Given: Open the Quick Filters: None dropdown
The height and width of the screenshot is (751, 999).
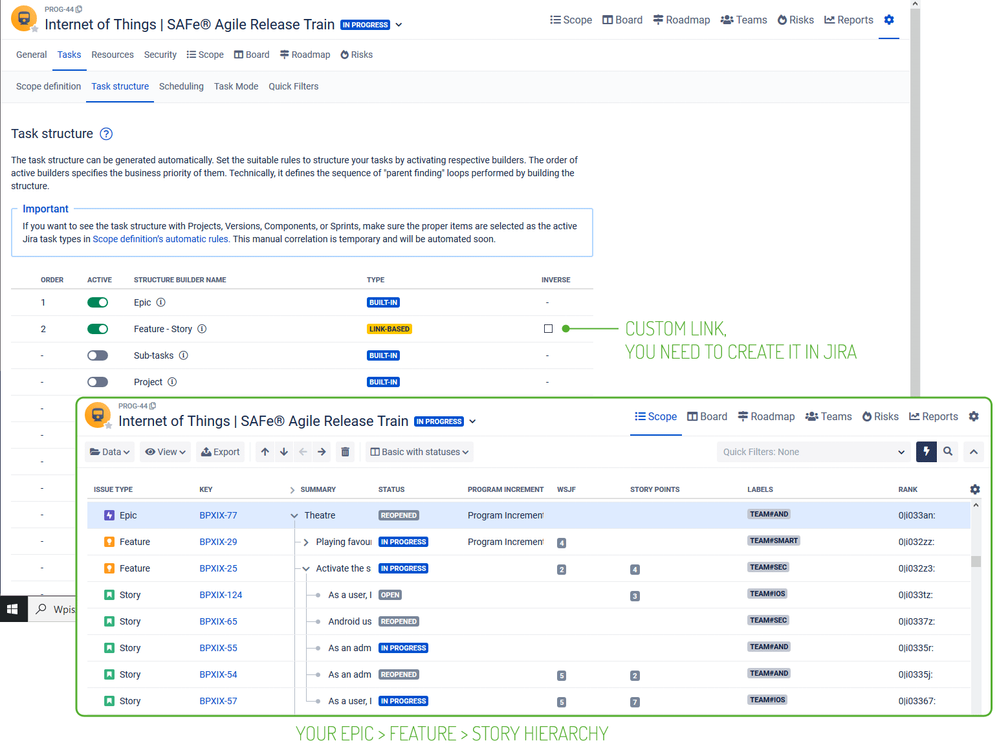Looking at the screenshot, I should 813,452.
